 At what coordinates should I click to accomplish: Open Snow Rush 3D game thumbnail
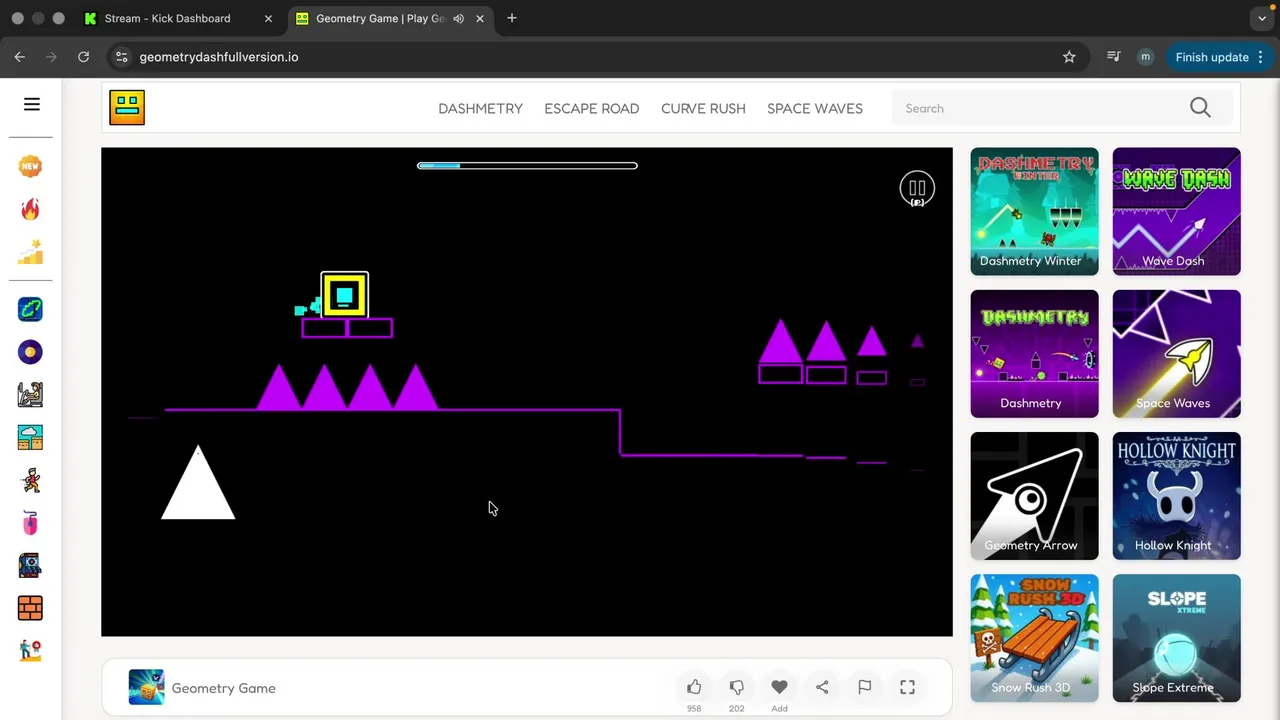(x=1034, y=638)
